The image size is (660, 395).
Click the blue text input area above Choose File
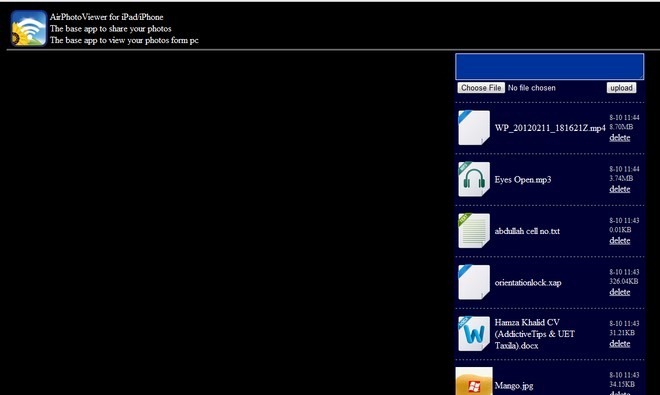point(549,67)
